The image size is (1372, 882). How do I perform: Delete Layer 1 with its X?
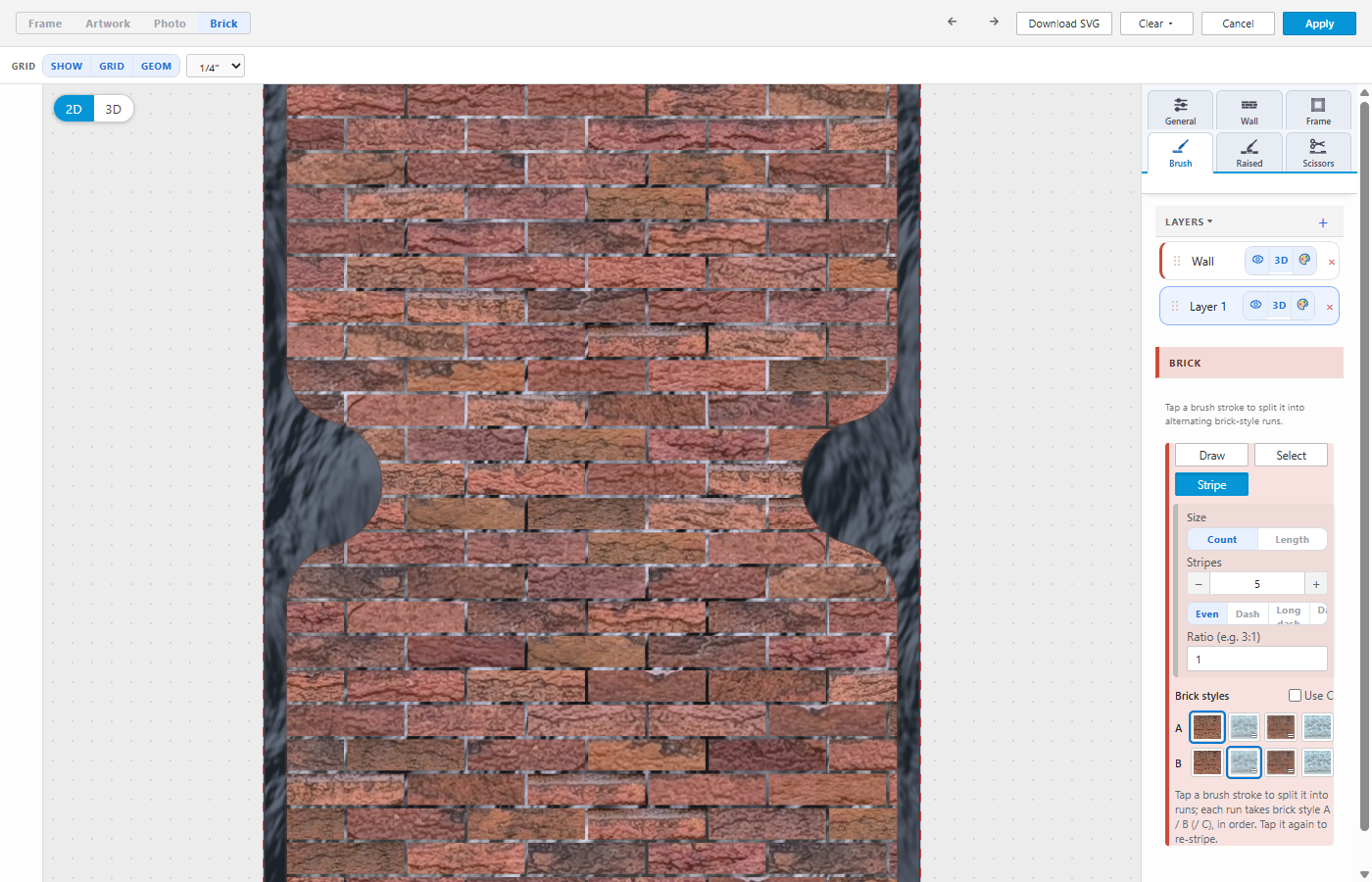(x=1329, y=307)
